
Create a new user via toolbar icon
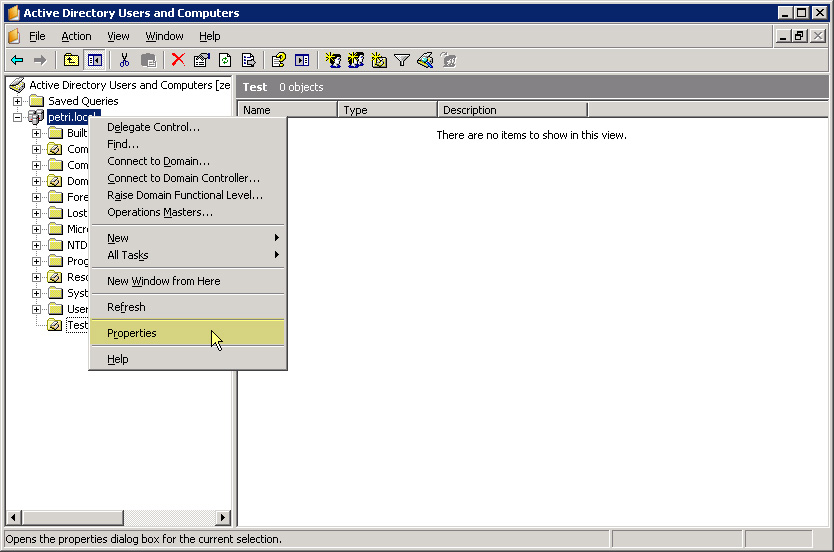point(333,60)
